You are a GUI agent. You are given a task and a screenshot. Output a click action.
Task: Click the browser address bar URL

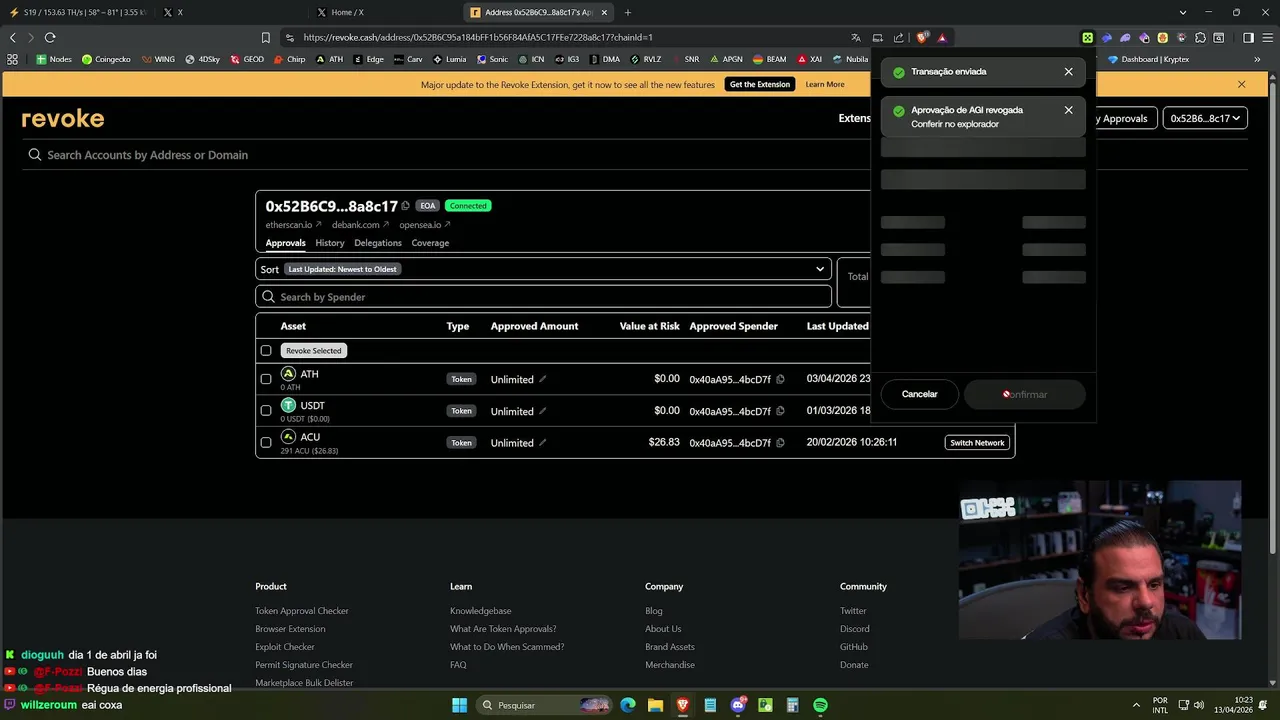(478, 37)
